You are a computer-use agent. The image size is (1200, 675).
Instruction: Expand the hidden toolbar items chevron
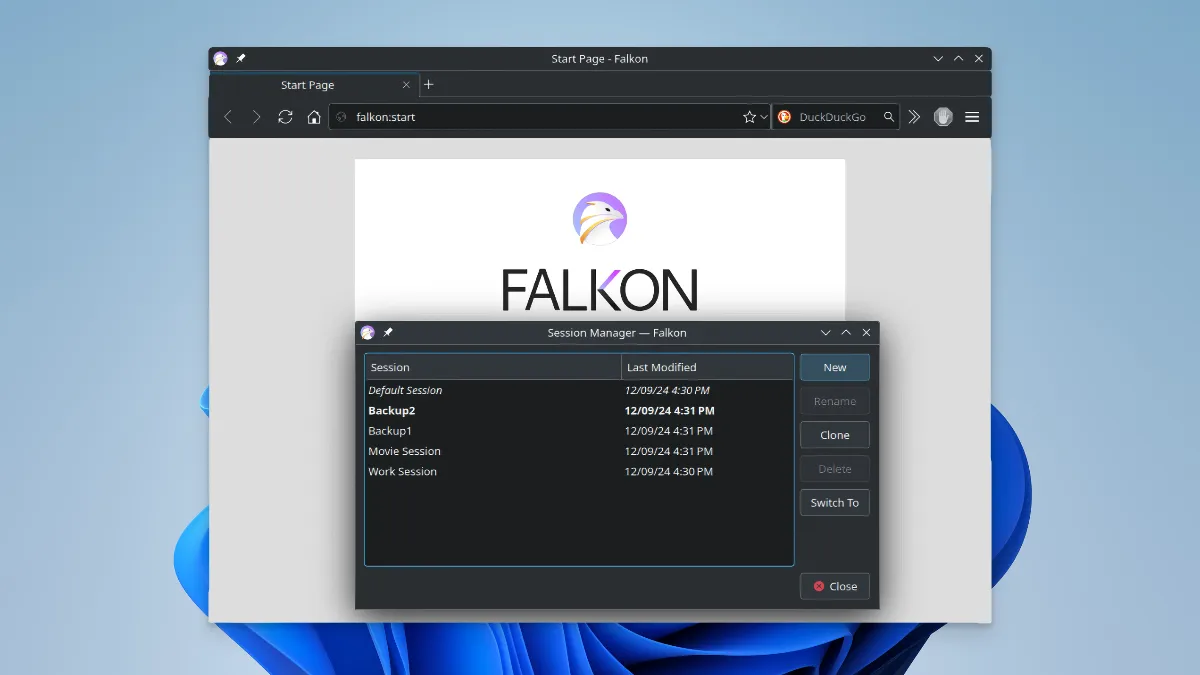pos(914,116)
